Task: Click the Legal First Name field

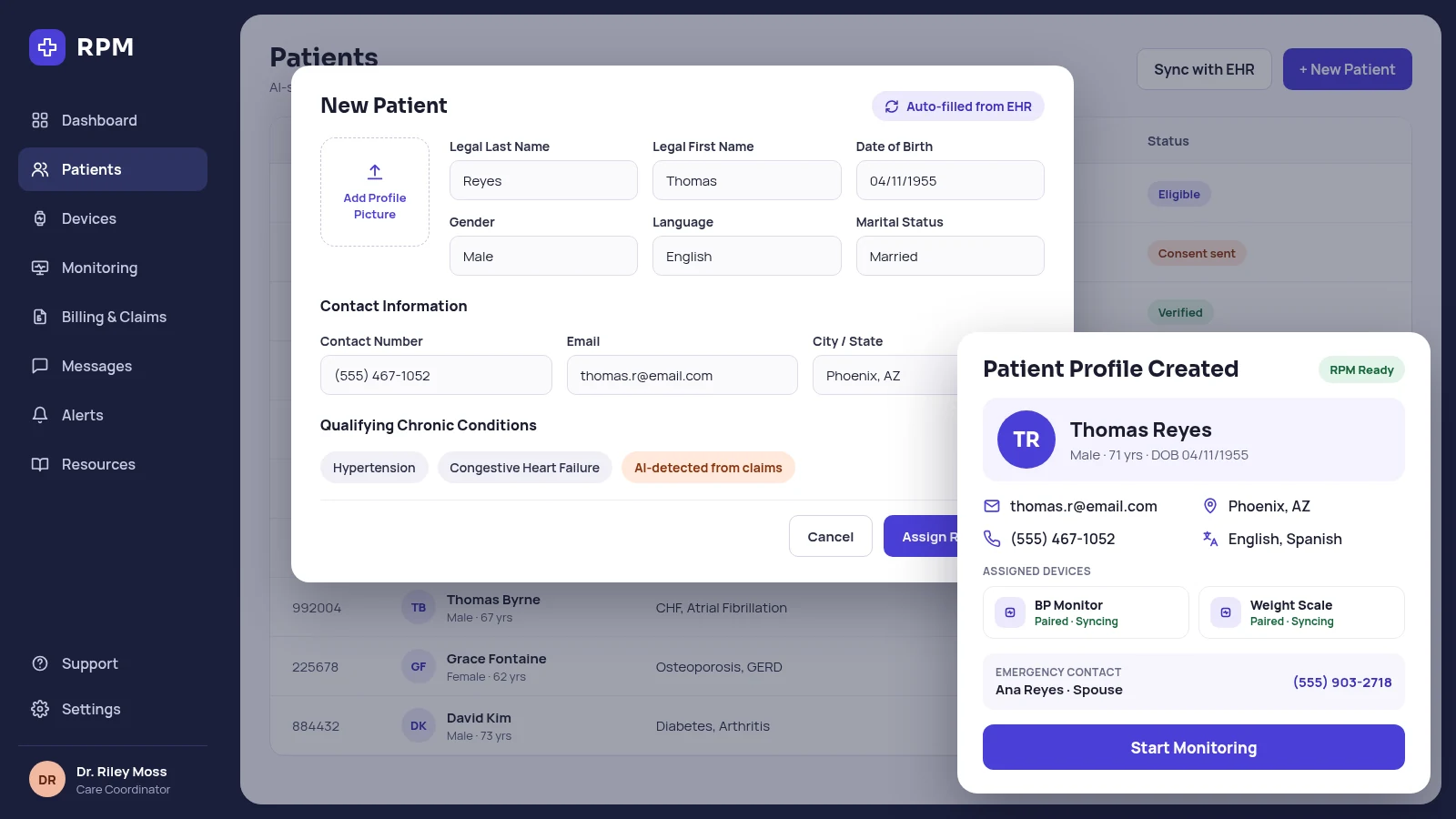Action: pyautogui.click(x=747, y=180)
